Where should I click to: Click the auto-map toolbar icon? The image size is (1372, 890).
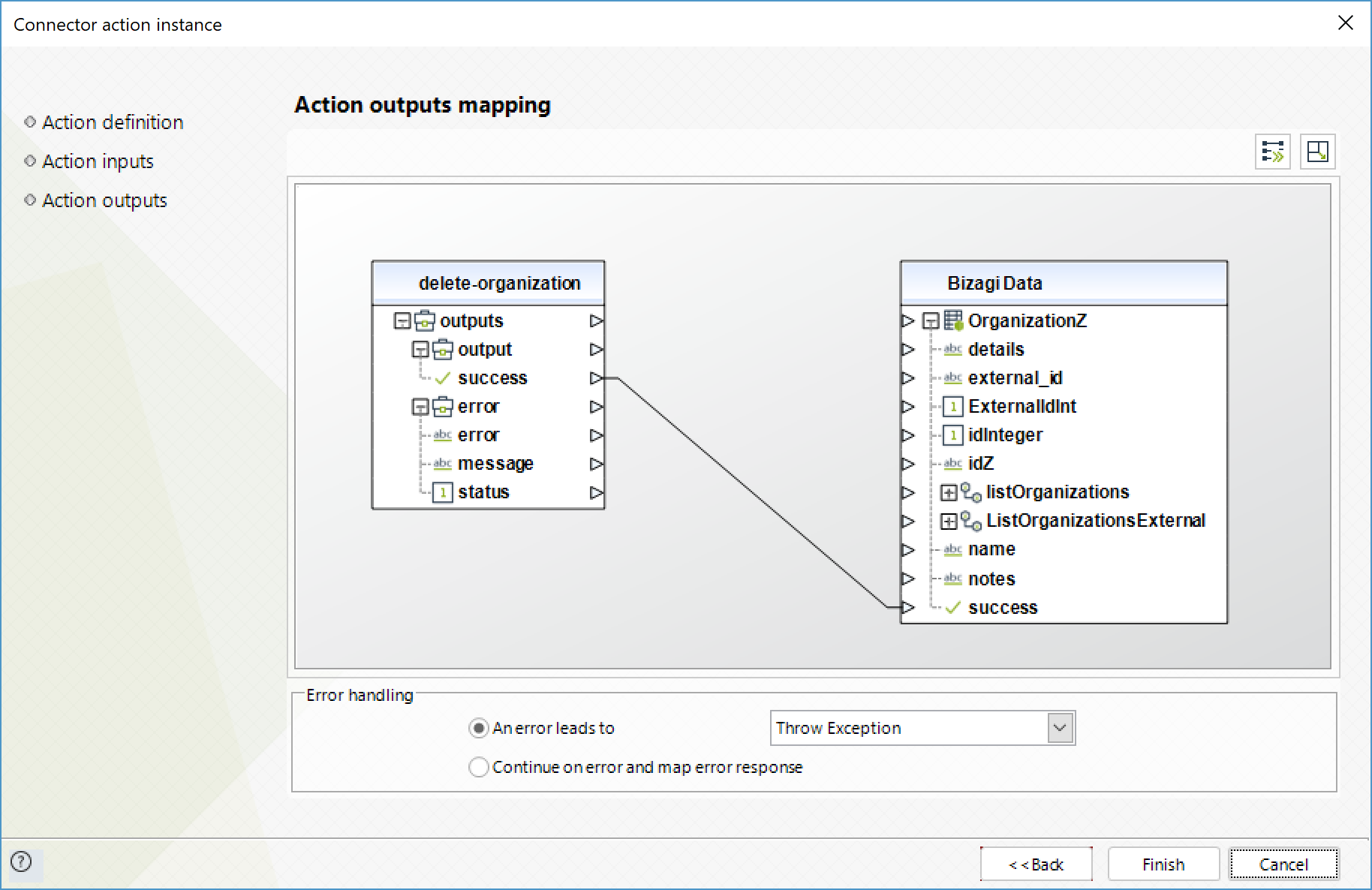tap(1273, 152)
